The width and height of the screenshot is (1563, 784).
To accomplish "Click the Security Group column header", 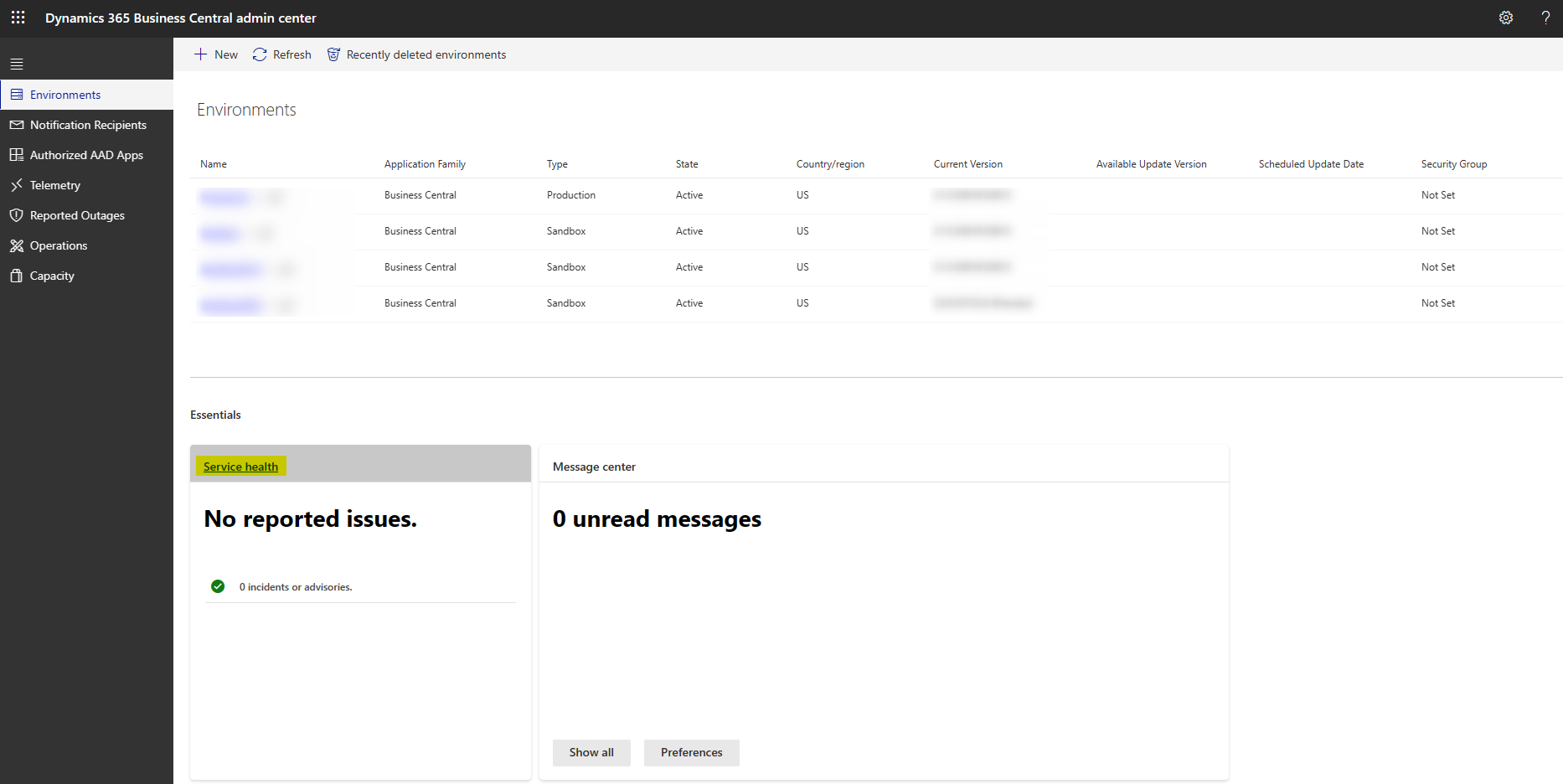I will pos(1454,164).
